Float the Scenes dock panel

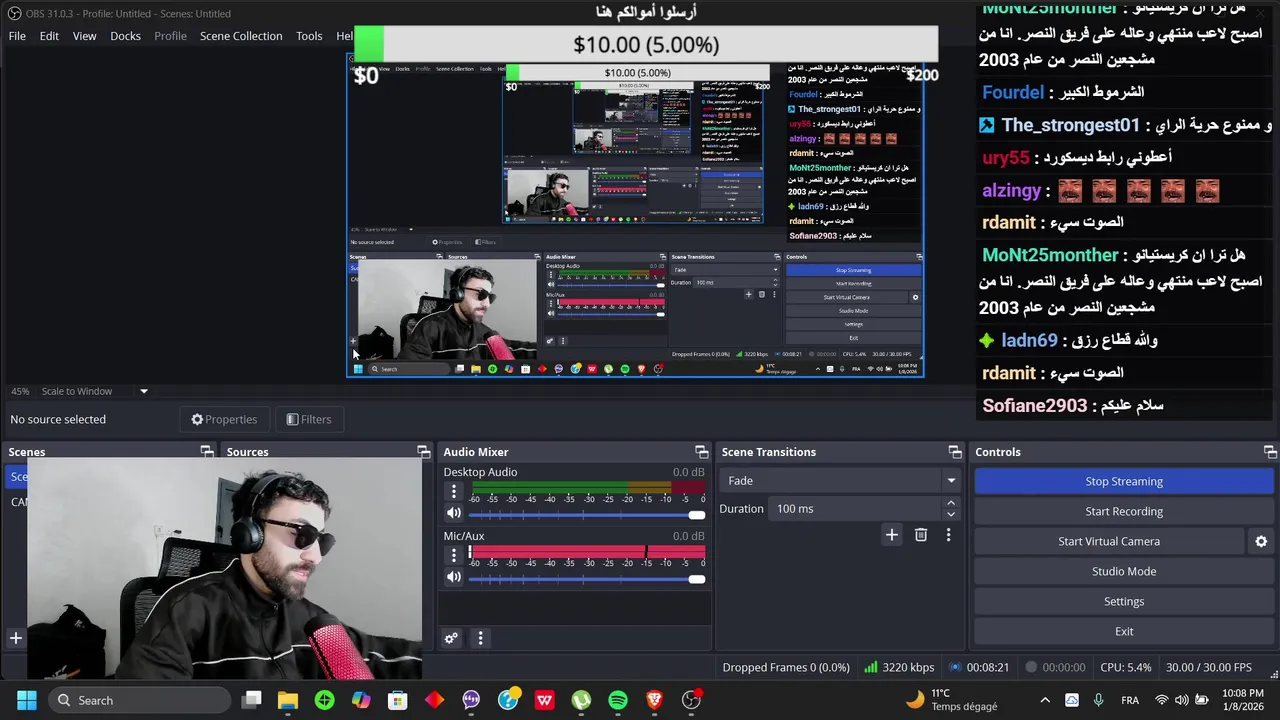pyautogui.click(x=207, y=452)
